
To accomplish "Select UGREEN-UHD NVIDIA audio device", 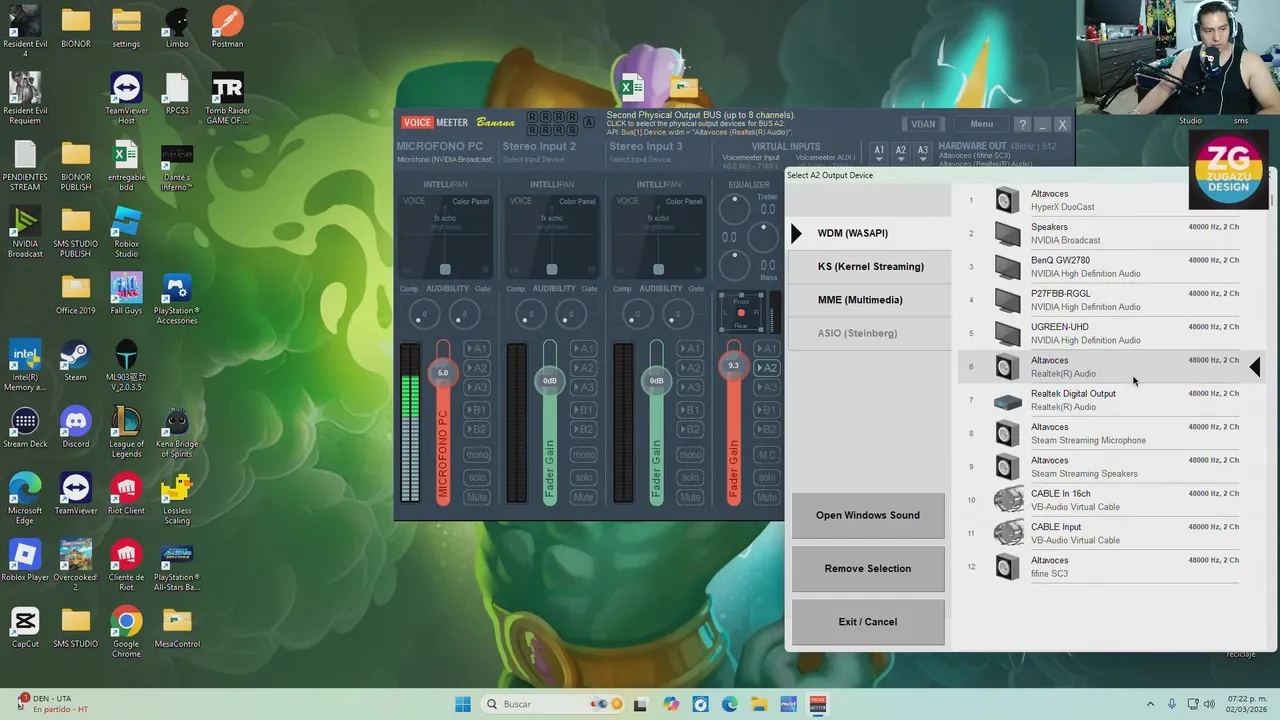I will tap(1098, 333).
